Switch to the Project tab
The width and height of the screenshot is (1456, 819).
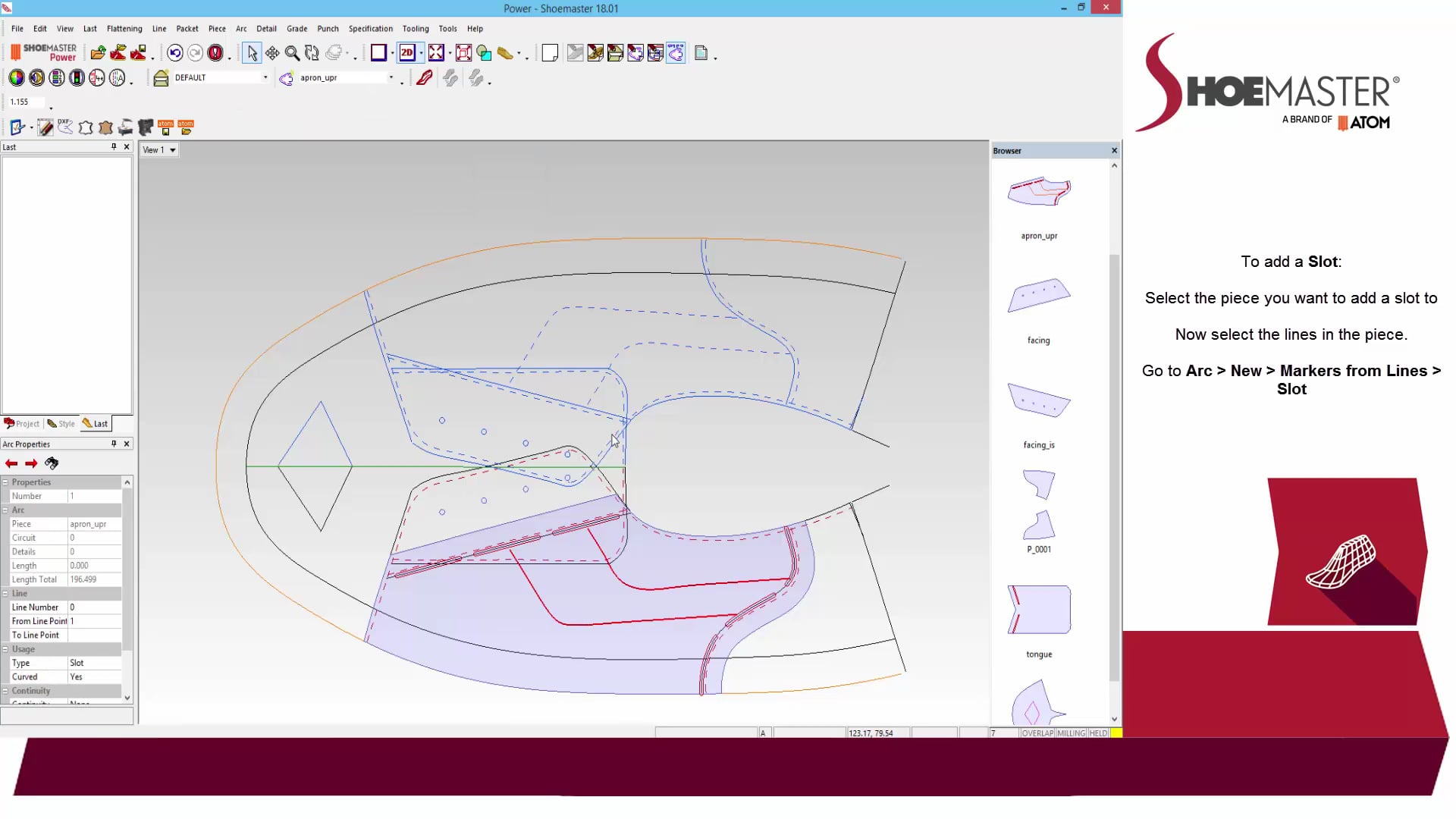(x=22, y=424)
